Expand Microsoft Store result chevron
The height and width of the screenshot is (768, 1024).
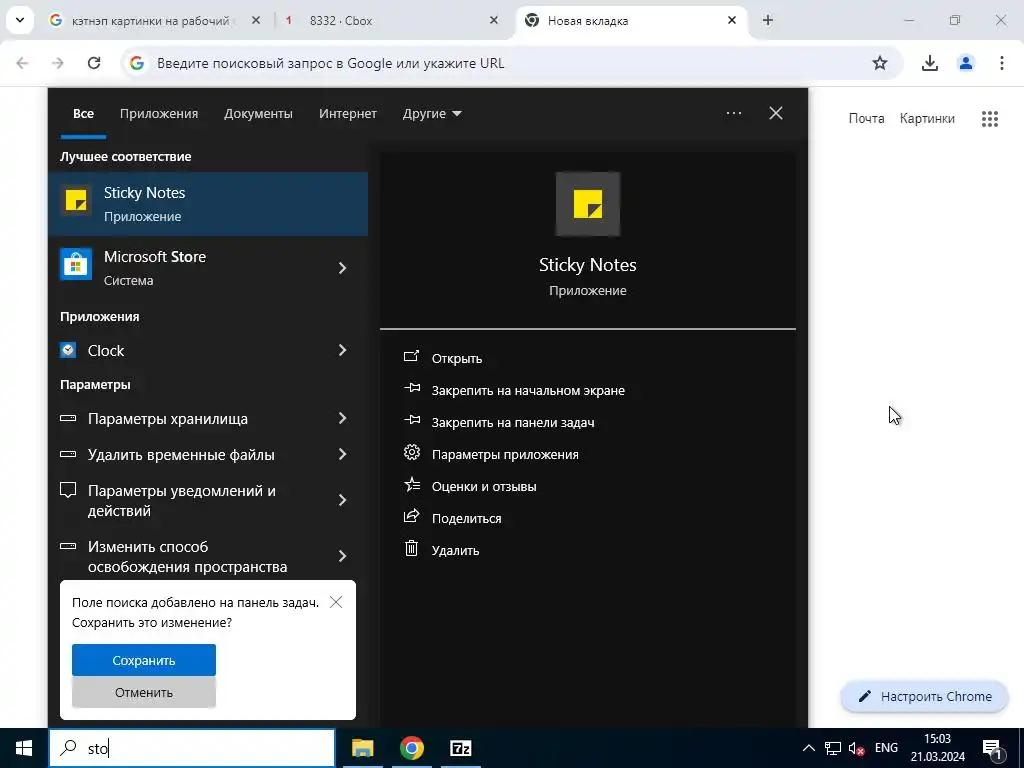[x=343, y=268]
